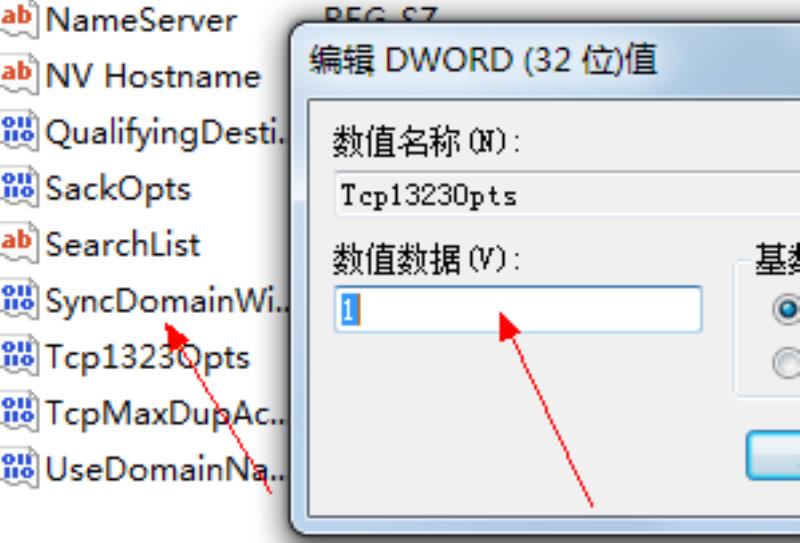Click the partially visible button at dialog bottom

click(773, 455)
